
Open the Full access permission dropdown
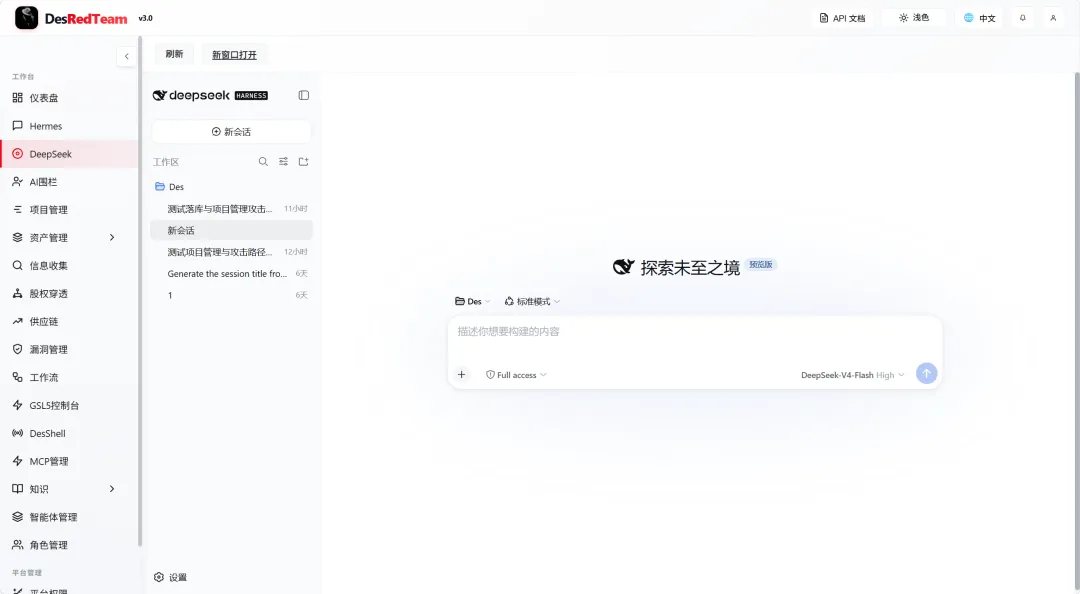pyautogui.click(x=516, y=375)
